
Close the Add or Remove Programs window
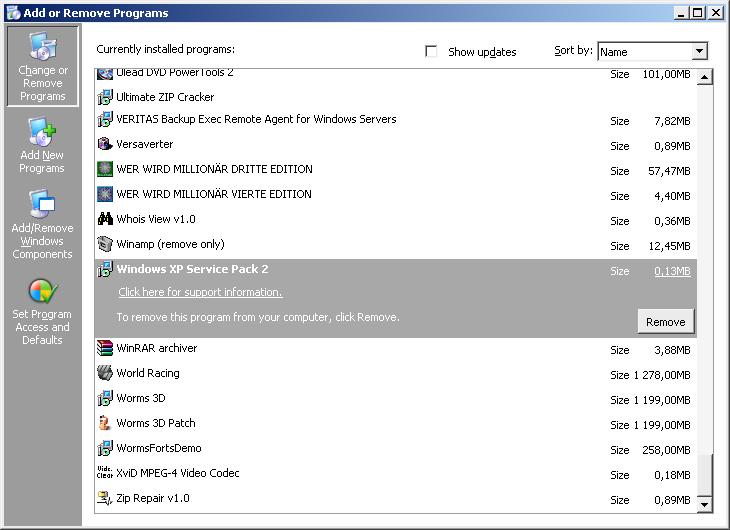(x=715, y=13)
